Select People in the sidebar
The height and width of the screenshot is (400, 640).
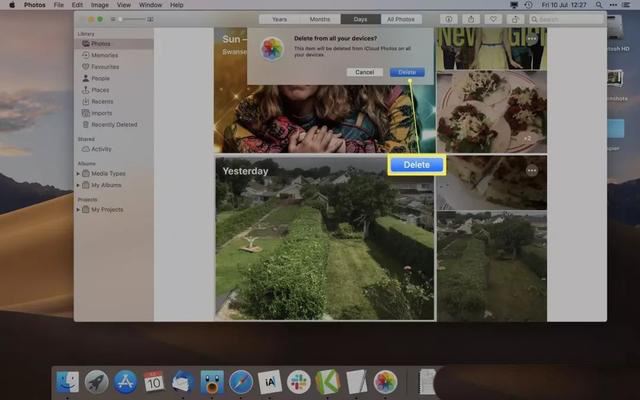[103, 78]
